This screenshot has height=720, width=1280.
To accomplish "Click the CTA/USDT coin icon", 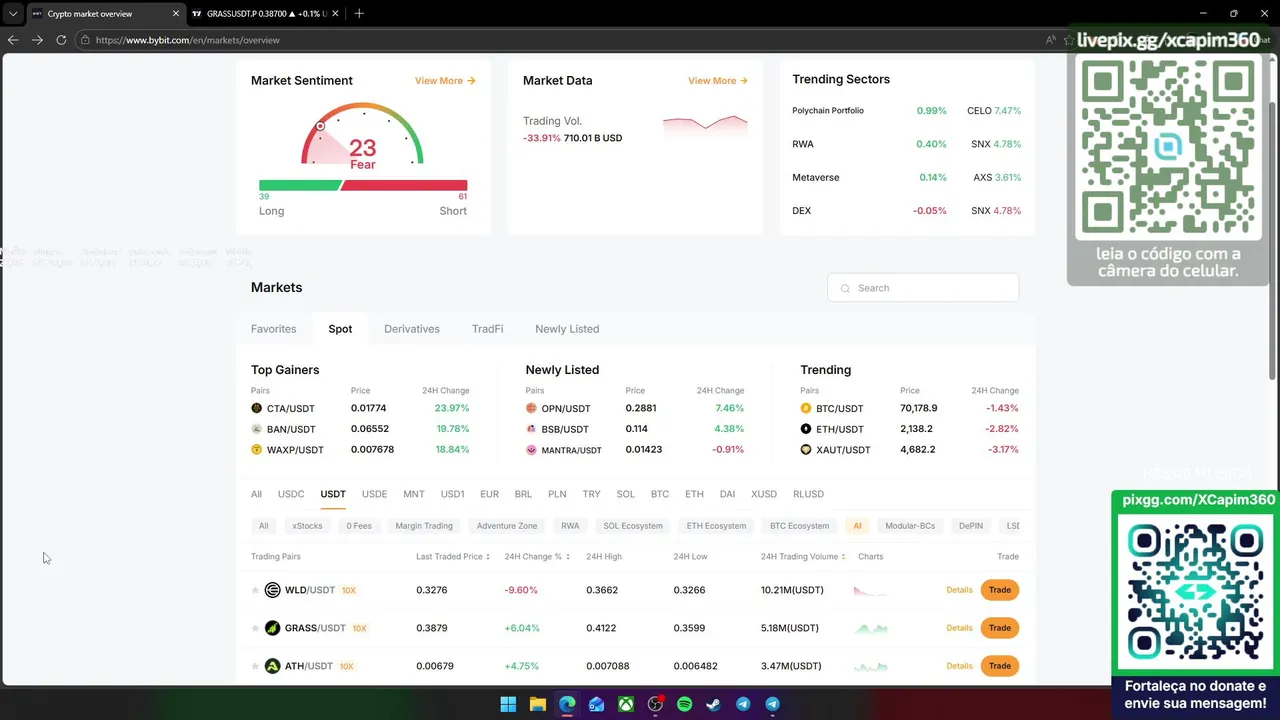I will (x=256, y=408).
